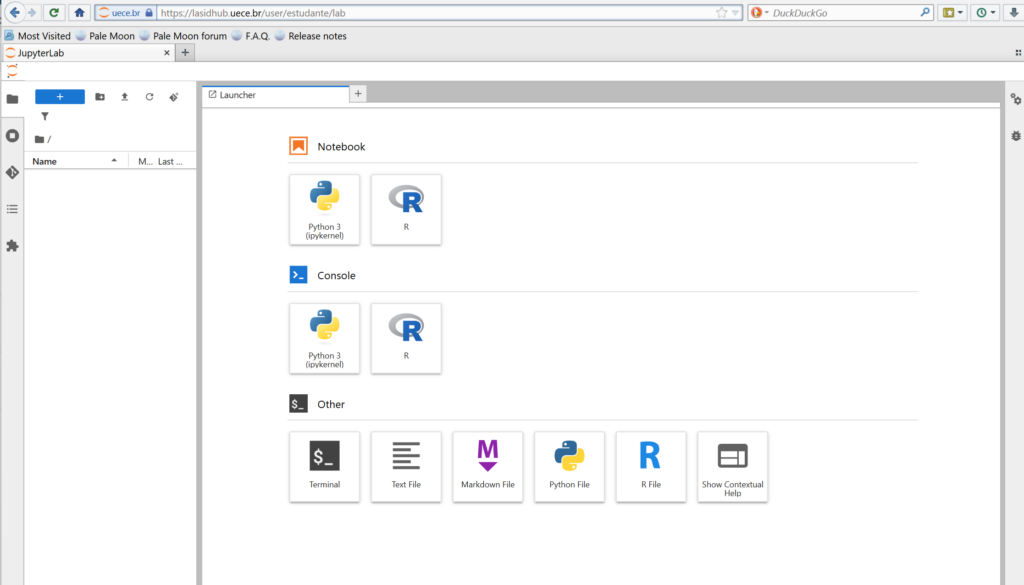
Task: Open the bookmarks menu dropdown
Action: tap(953, 12)
